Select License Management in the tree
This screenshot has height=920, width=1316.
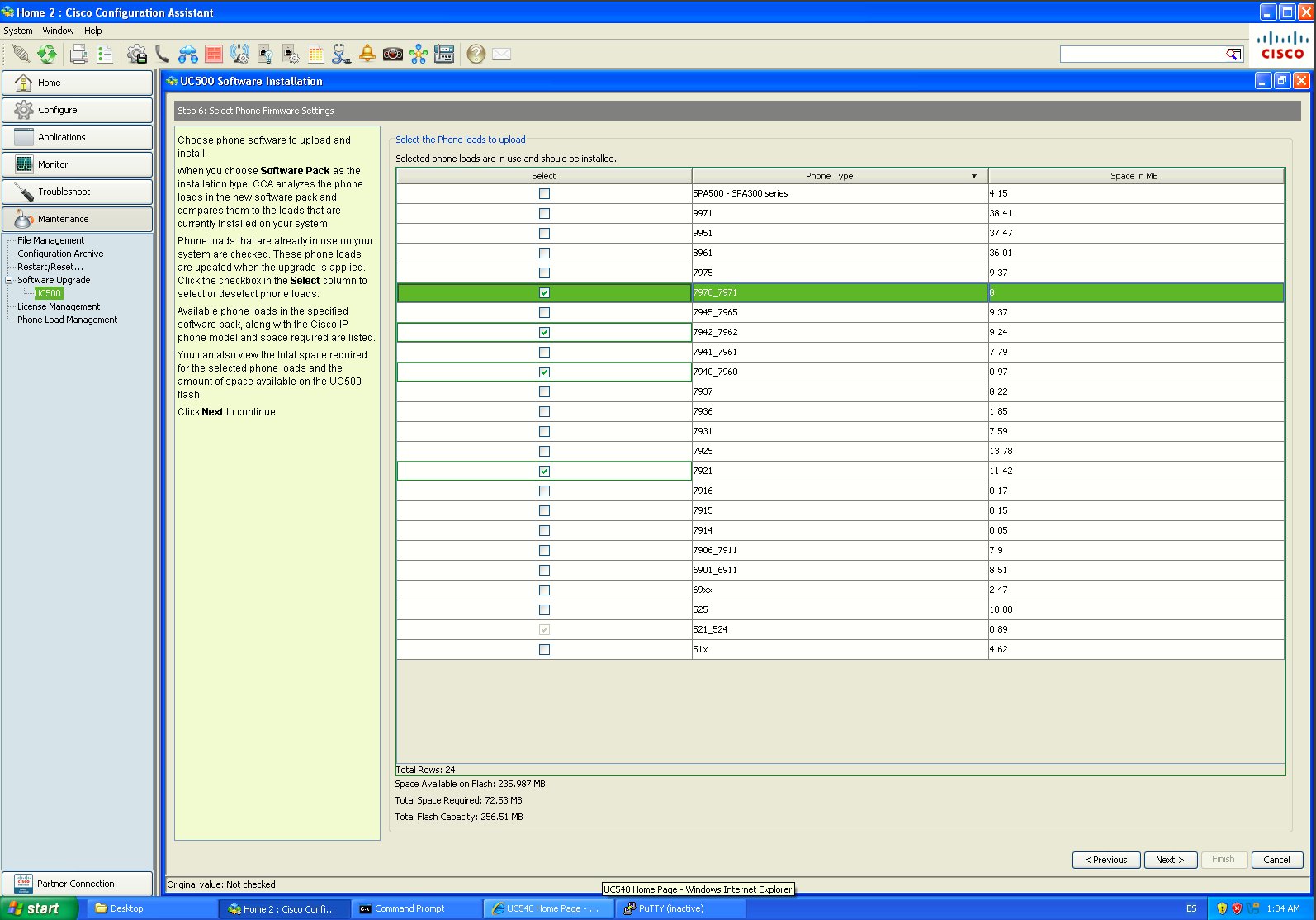59,306
